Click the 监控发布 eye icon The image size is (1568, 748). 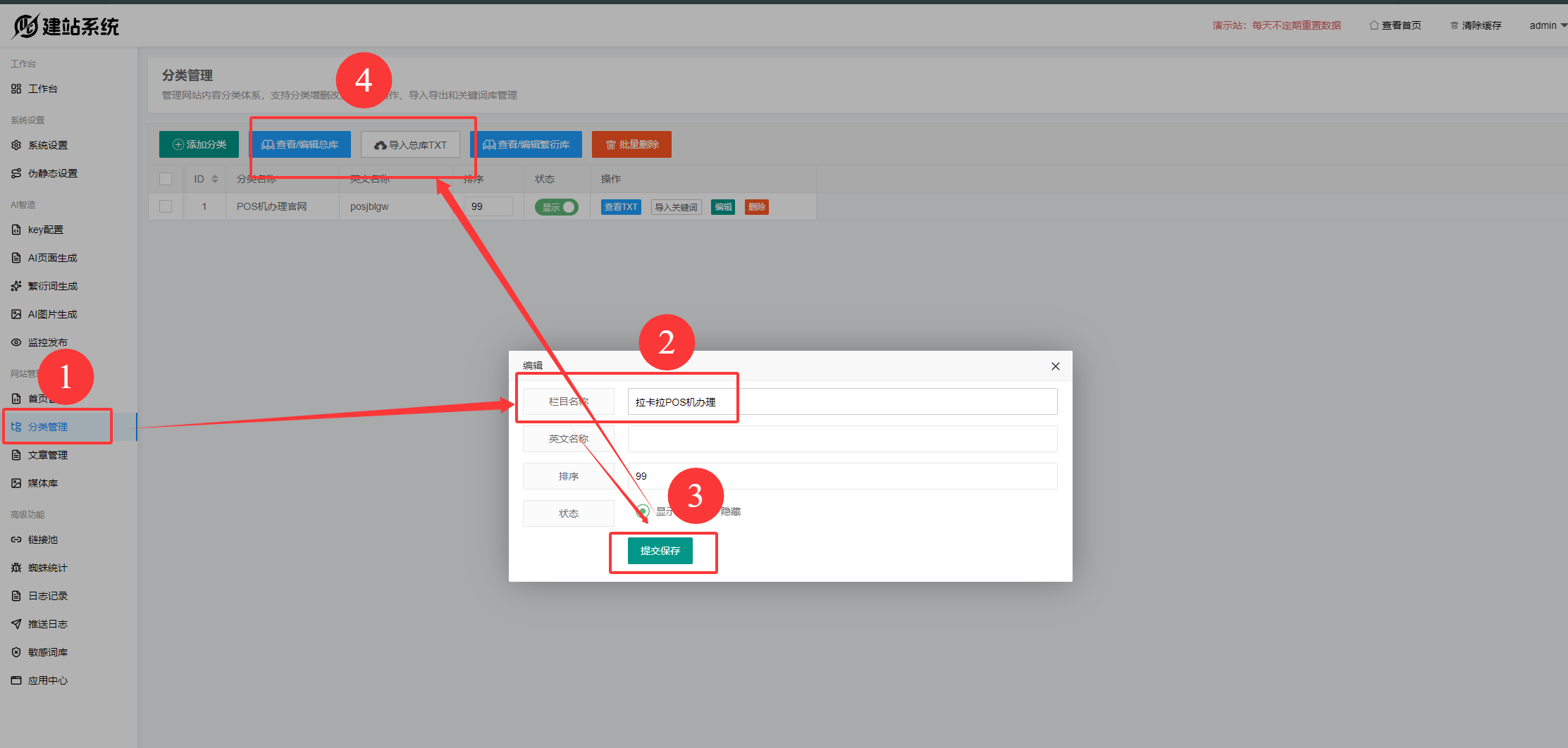(x=16, y=342)
